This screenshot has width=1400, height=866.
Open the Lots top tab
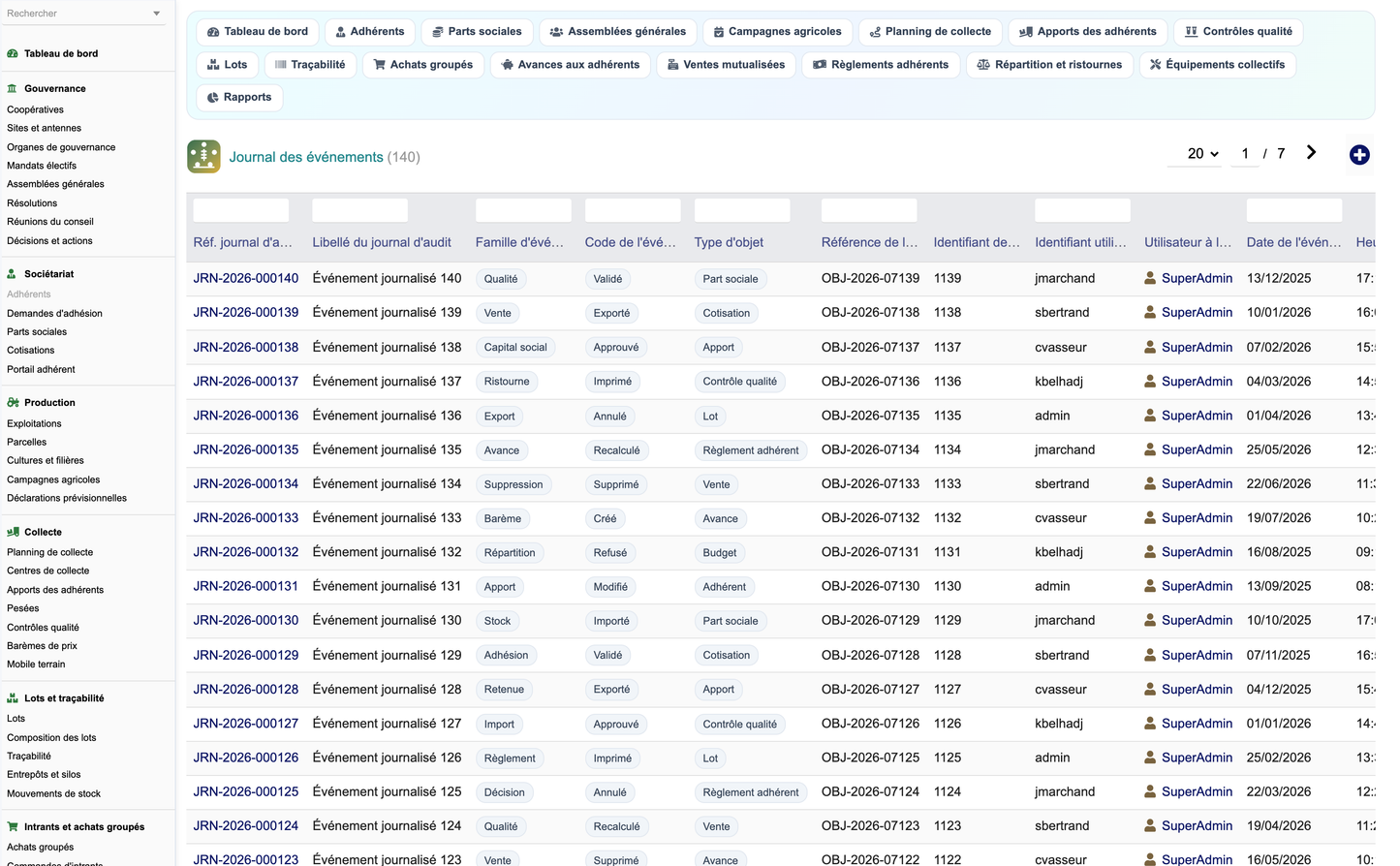point(227,65)
